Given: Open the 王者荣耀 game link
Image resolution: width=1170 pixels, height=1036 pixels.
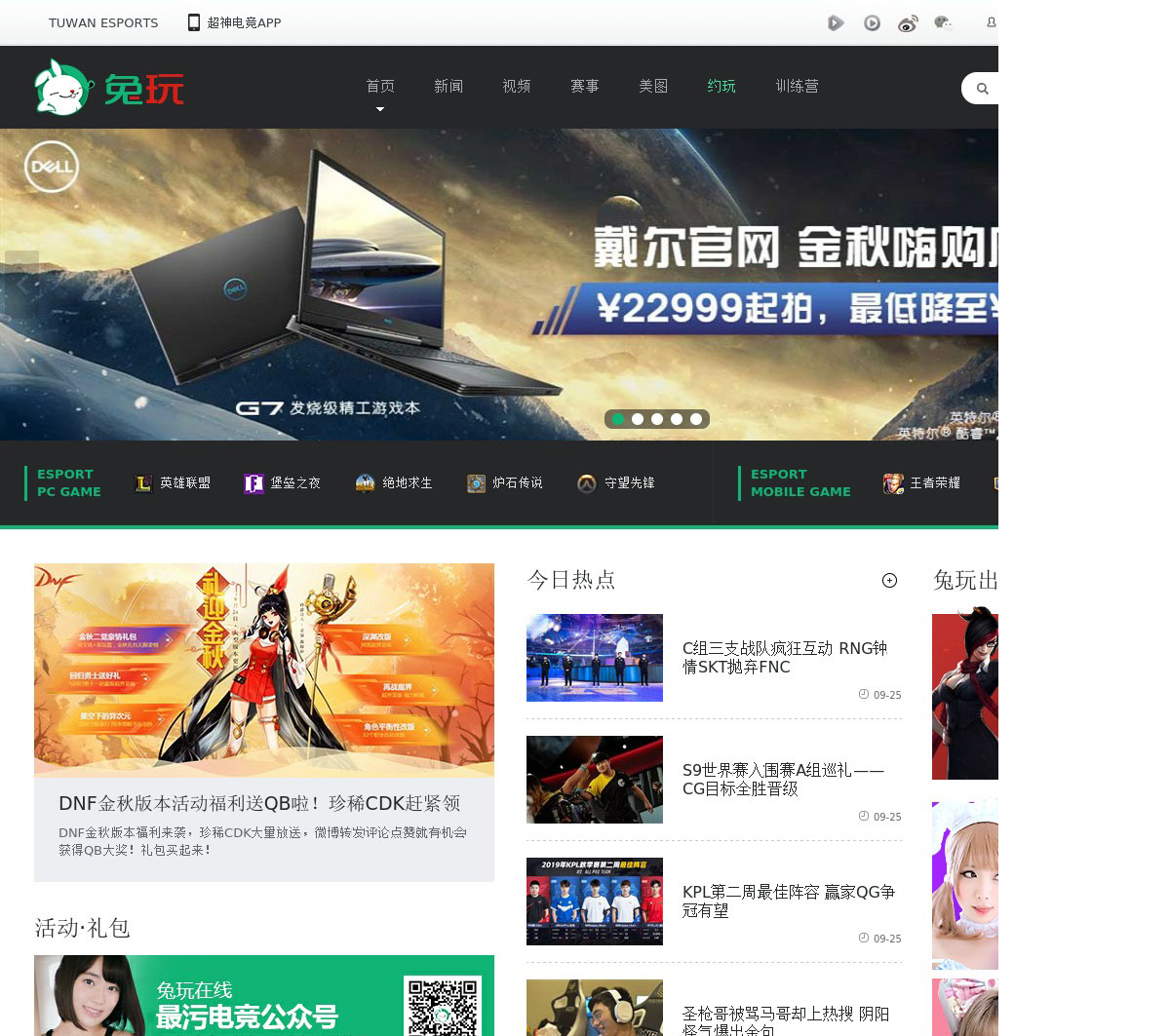Looking at the screenshot, I should [x=935, y=483].
